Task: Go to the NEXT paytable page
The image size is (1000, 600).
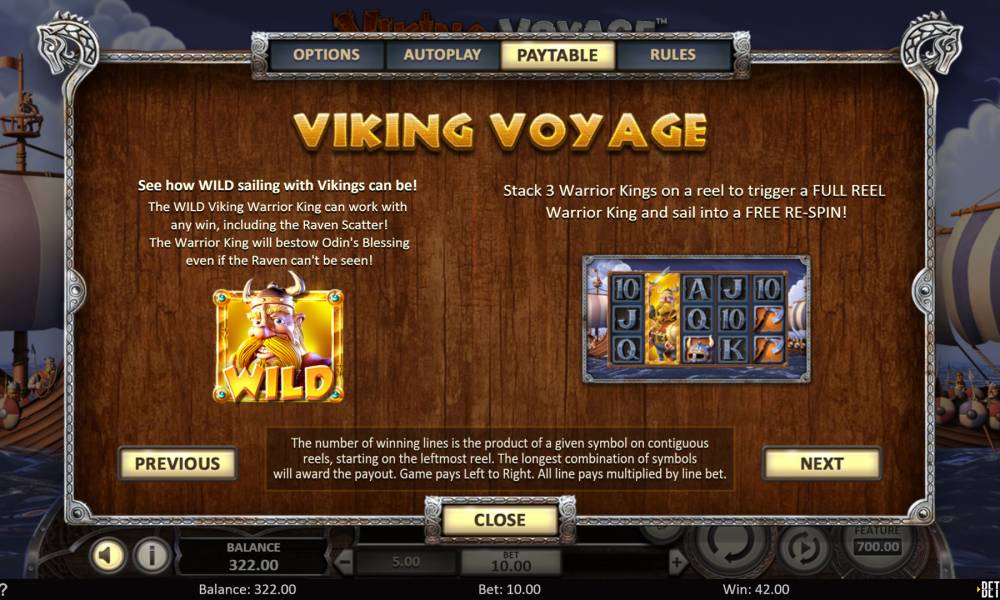Action: pos(822,464)
